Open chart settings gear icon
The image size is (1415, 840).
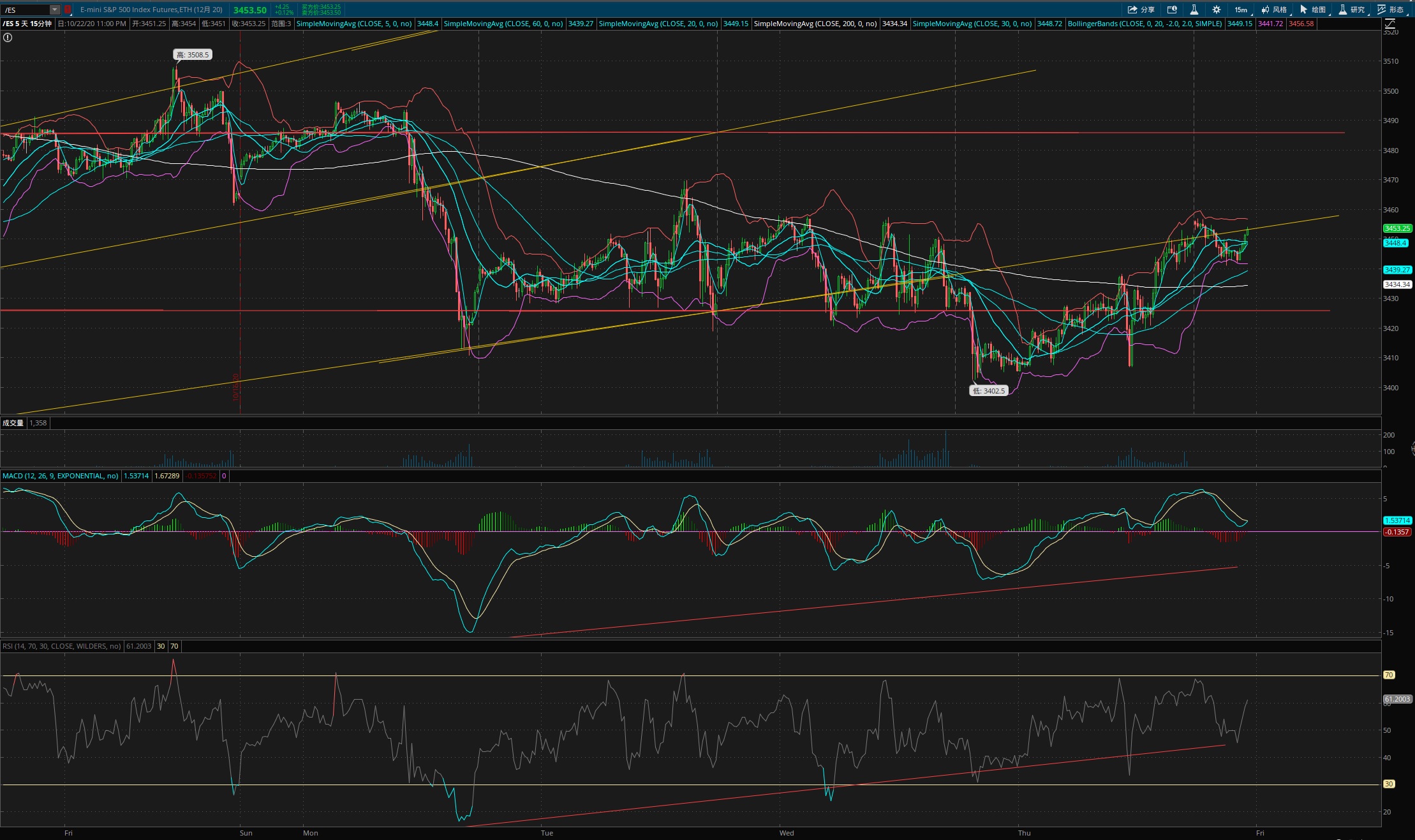1216,10
